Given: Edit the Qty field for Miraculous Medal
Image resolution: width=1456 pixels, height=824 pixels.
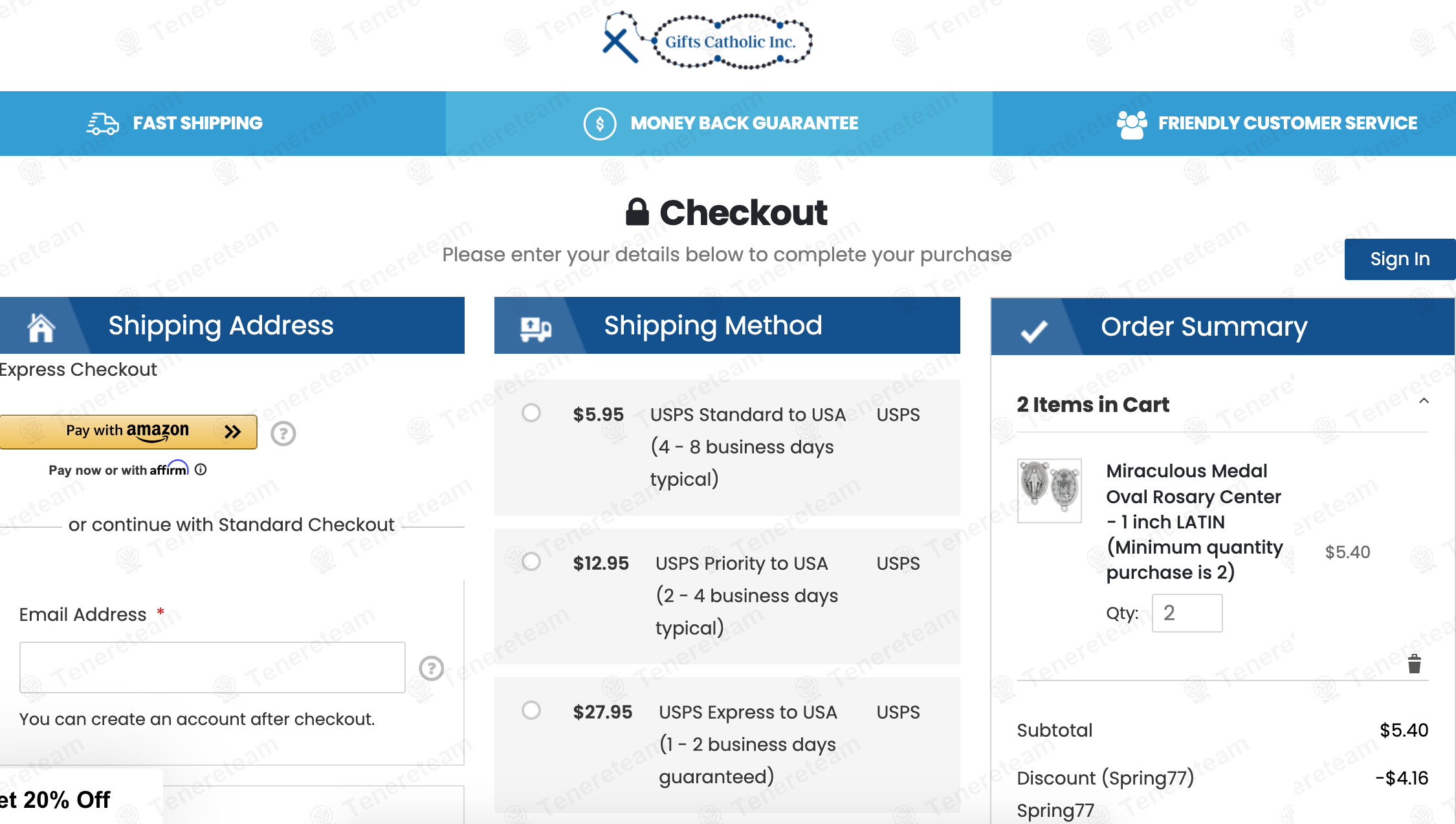Looking at the screenshot, I should (1187, 613).
